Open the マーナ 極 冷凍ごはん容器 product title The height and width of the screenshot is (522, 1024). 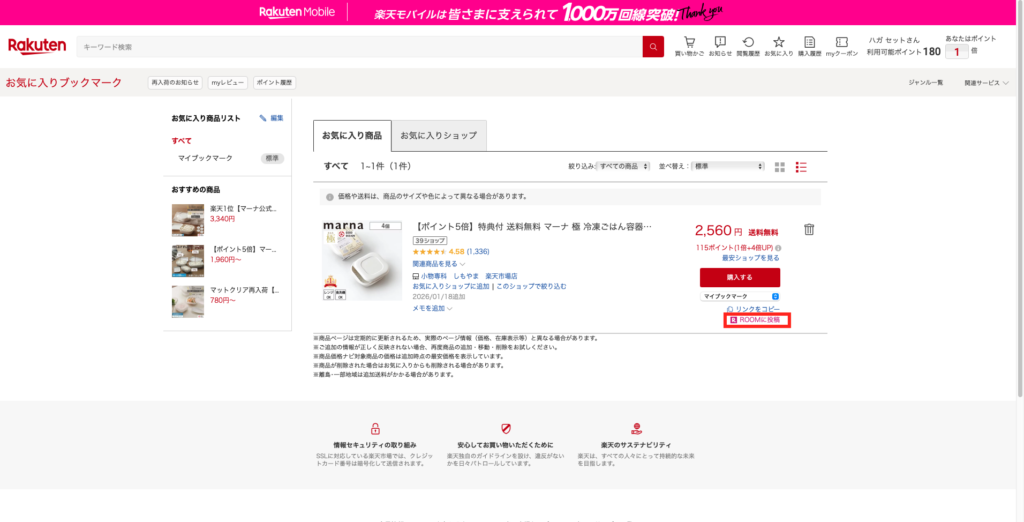(x=533, y=227)
